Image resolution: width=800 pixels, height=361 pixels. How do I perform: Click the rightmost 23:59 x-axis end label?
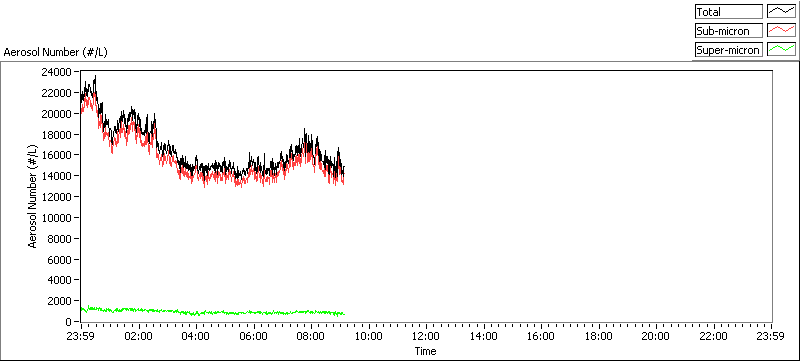(x=771, y=337)
